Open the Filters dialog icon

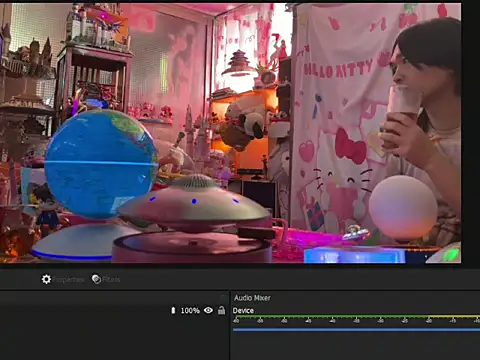pos(96,279)
